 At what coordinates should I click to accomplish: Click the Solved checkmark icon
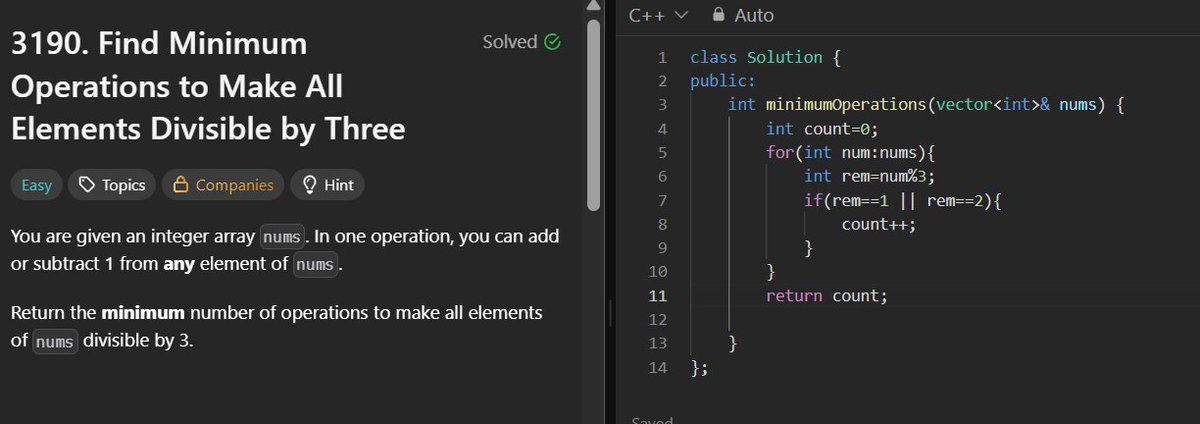(551, 42)
